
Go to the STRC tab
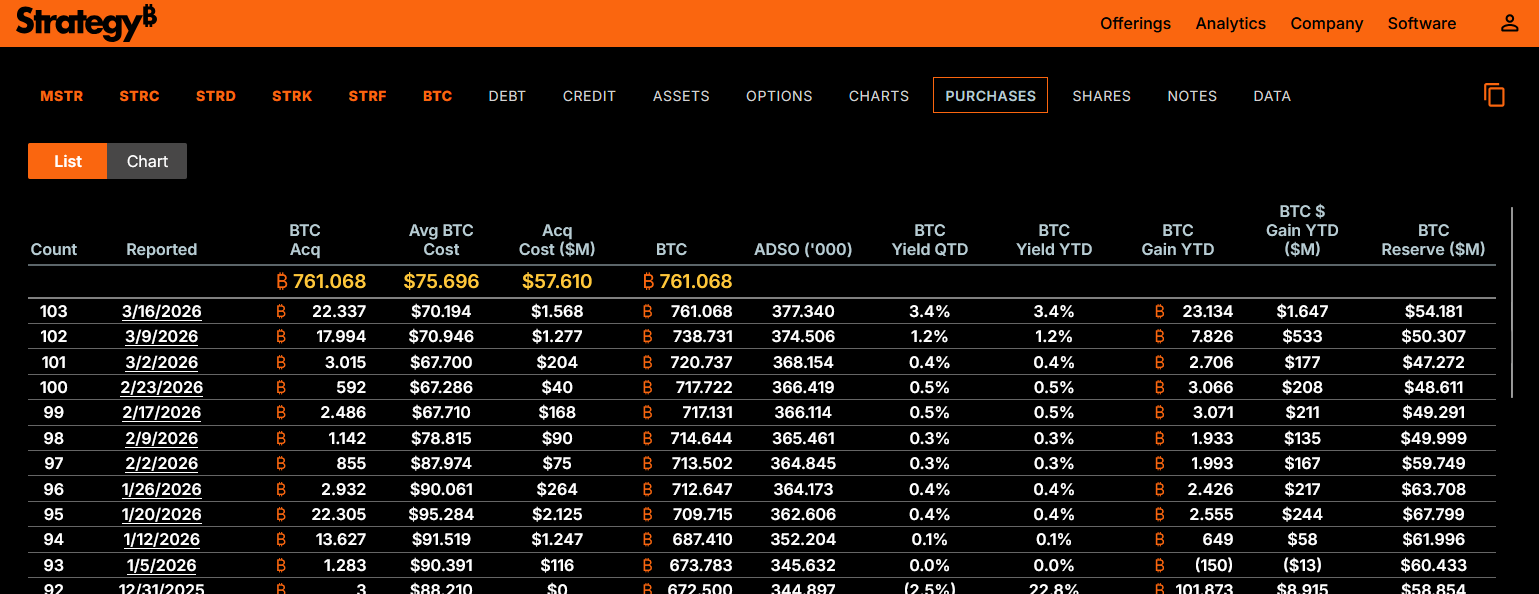[139, 96]
